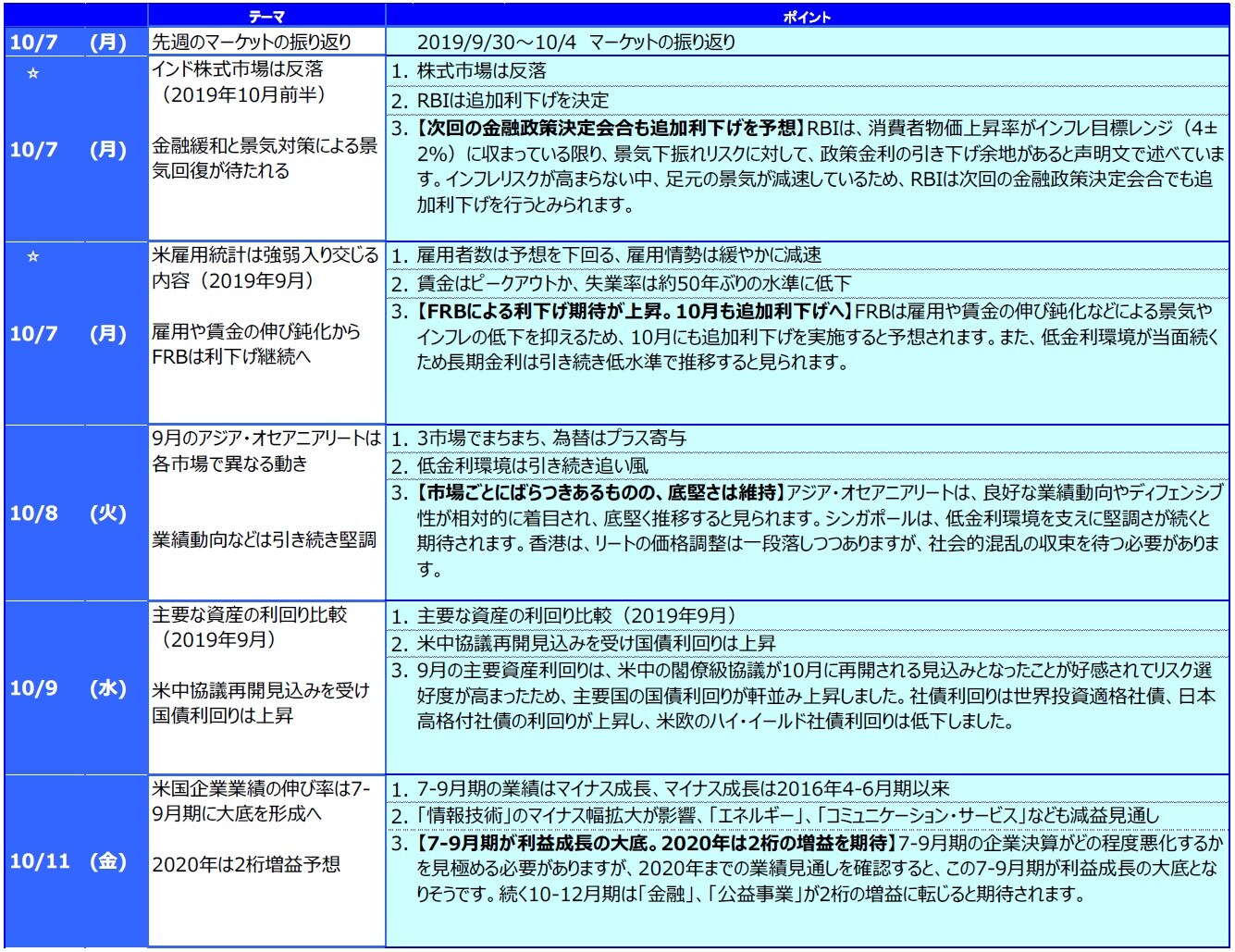The width and height of the screenshot is (1235, 952).
Task: Click the 10/9 (水) date cell
Action: pos(68,688)
